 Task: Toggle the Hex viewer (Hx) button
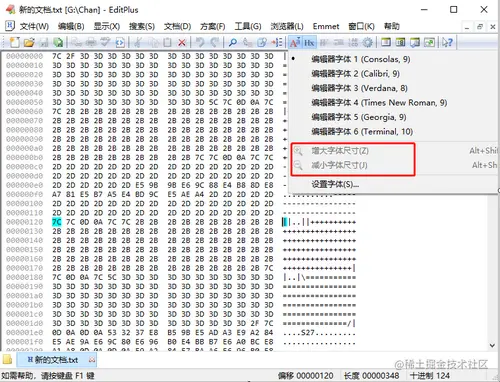pos(309,42)
